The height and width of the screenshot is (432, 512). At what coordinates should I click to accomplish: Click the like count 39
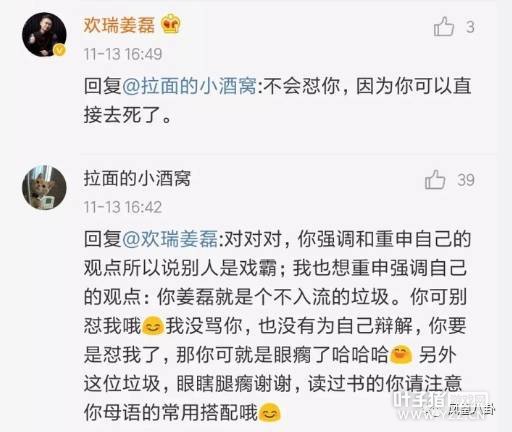466,180
